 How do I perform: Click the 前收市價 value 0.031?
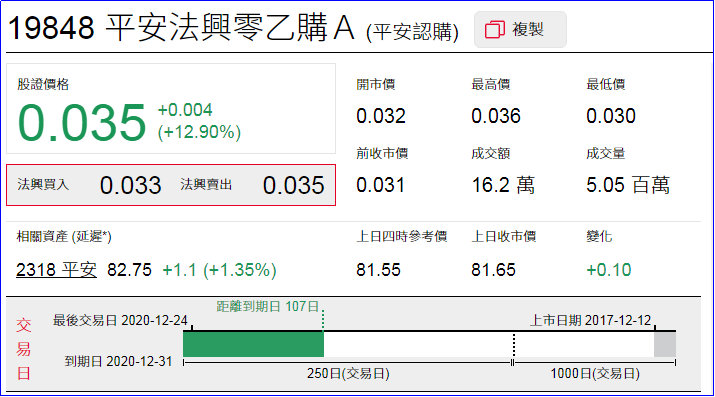click(x=380, y=186)
